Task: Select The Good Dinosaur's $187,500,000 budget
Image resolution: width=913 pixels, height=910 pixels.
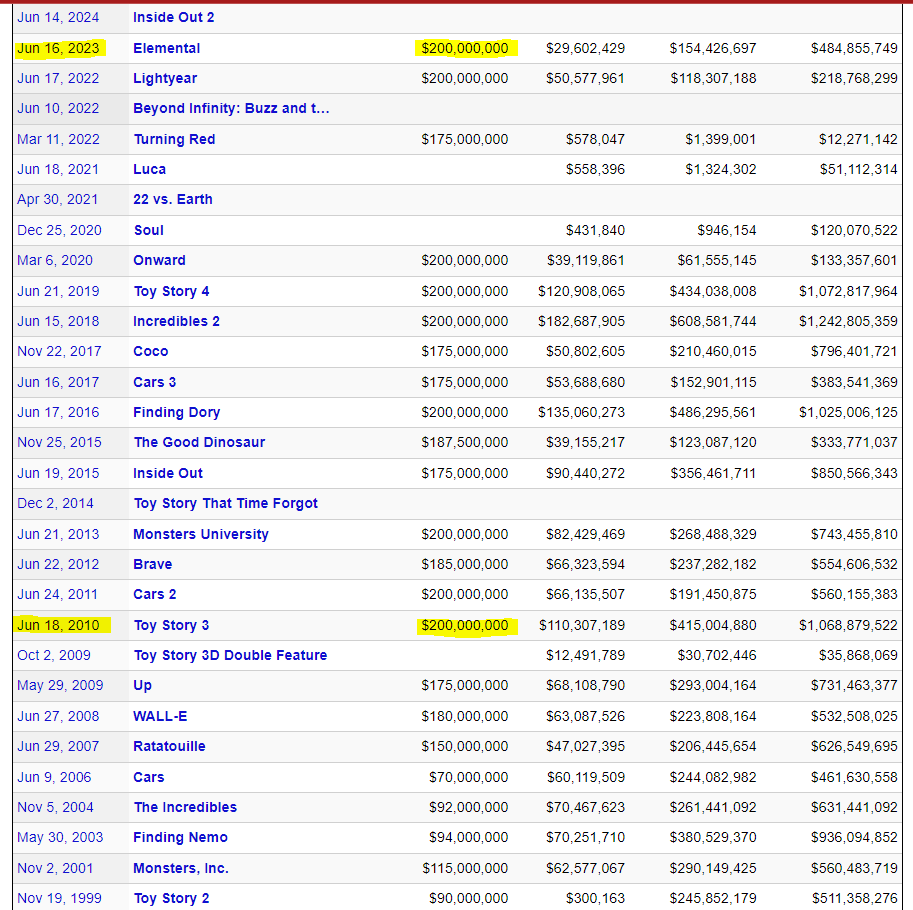Action: click(x=465, y=442)
